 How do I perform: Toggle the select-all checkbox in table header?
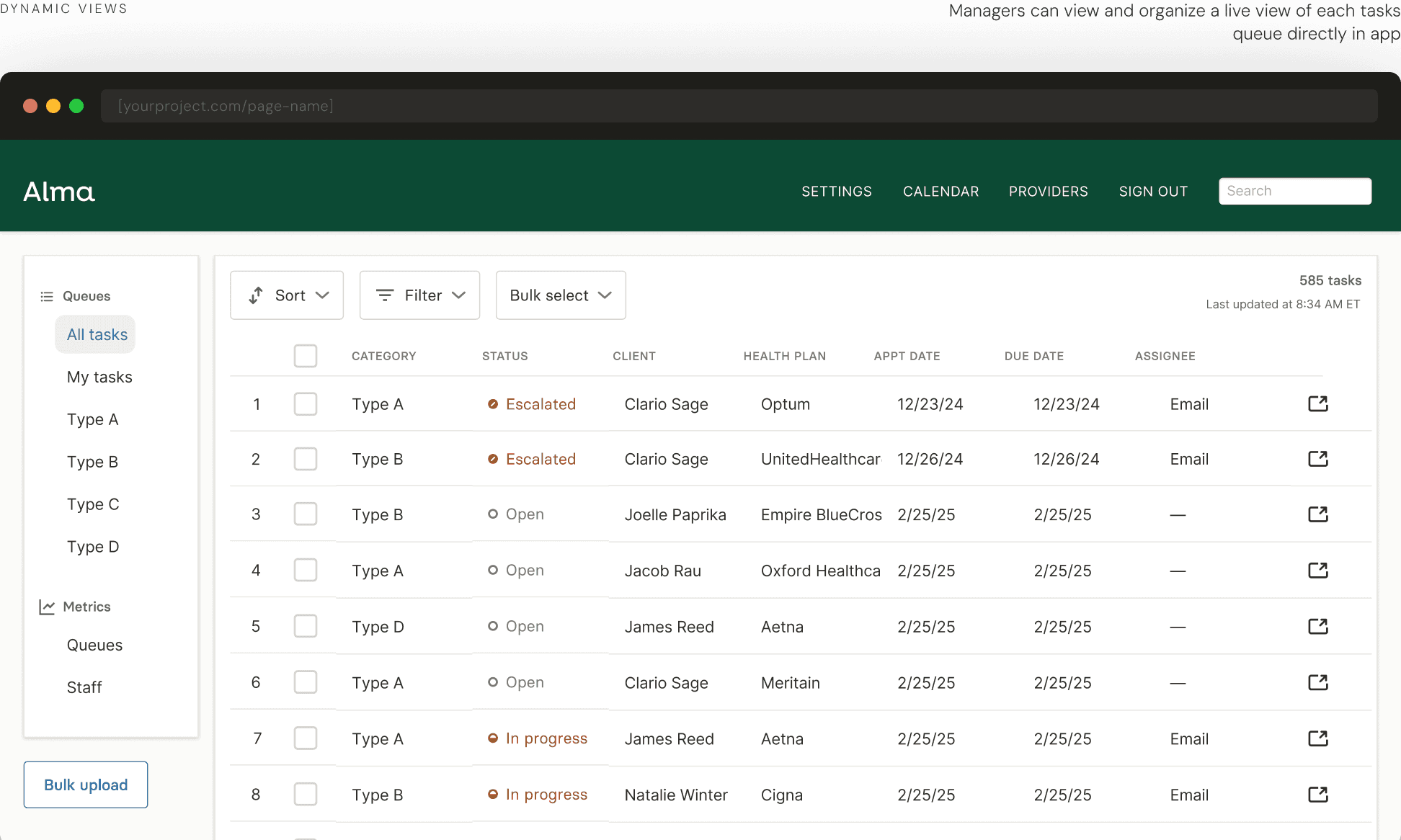[x=306, y=356]
